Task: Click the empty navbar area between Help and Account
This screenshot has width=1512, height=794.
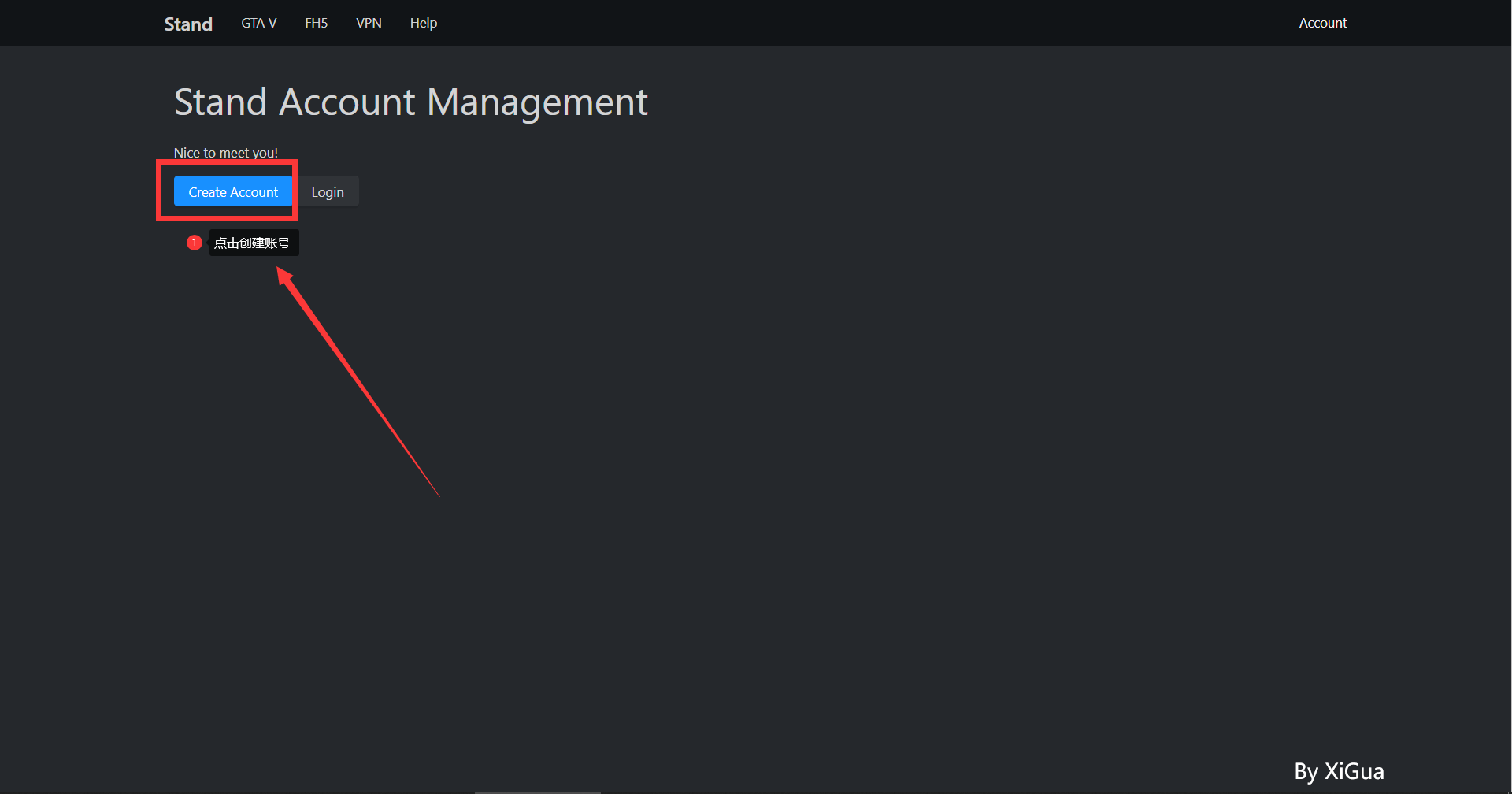Action: tap(866, 24)
